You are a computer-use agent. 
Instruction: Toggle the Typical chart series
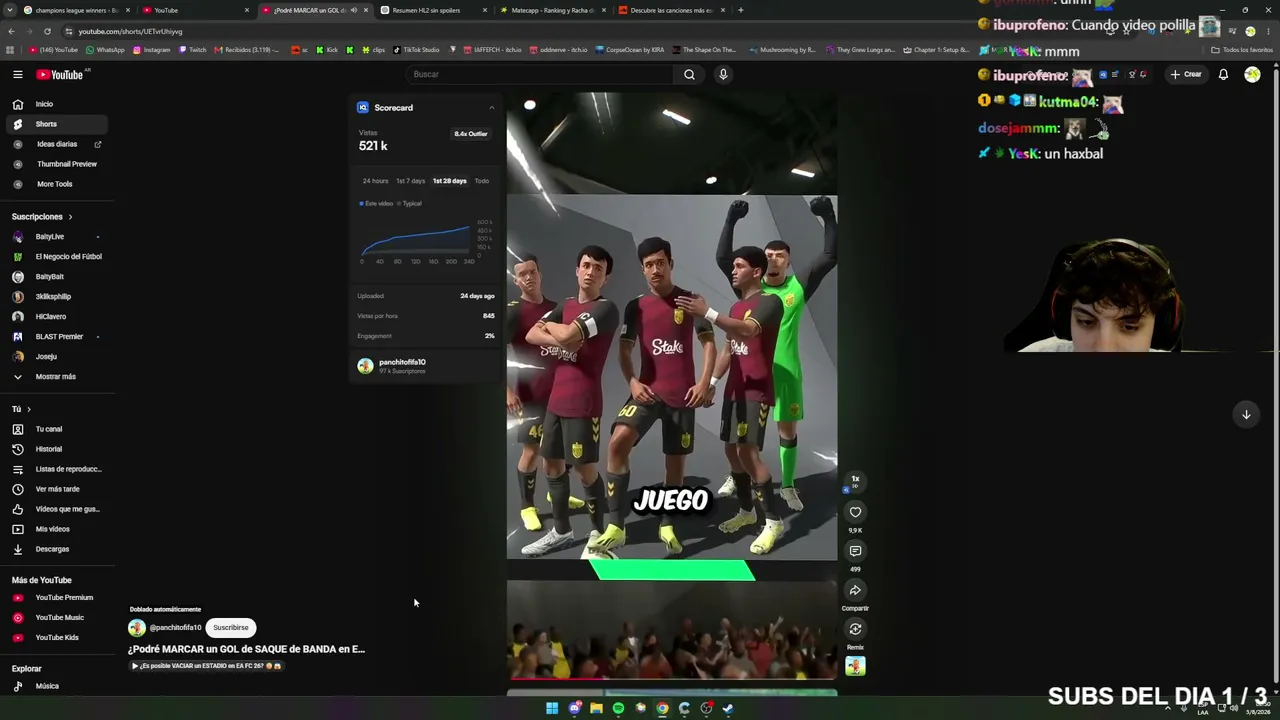(x=410, y=204)
